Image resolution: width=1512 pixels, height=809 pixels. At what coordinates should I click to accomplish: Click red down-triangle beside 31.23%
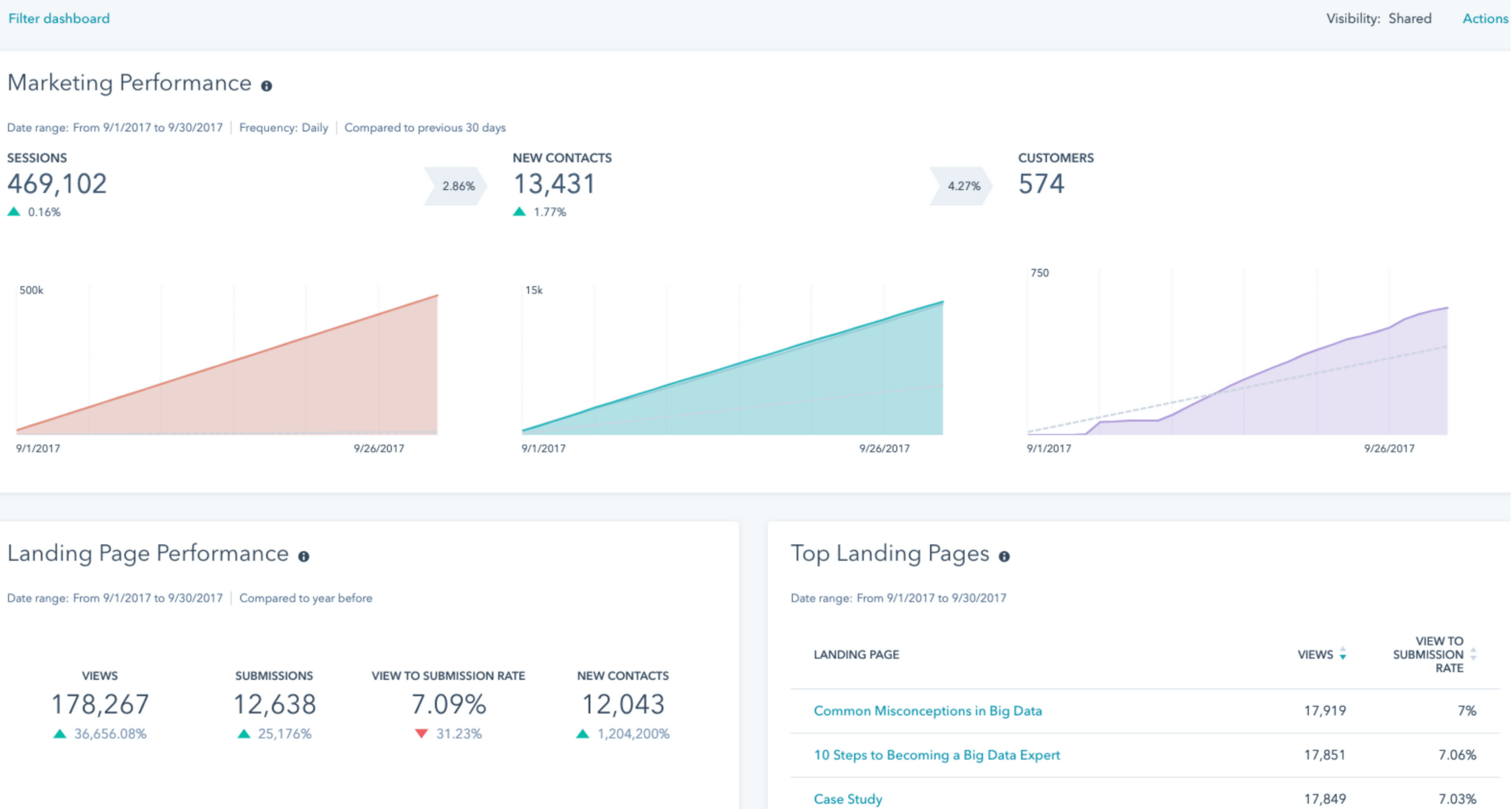(x=421, y=734)
